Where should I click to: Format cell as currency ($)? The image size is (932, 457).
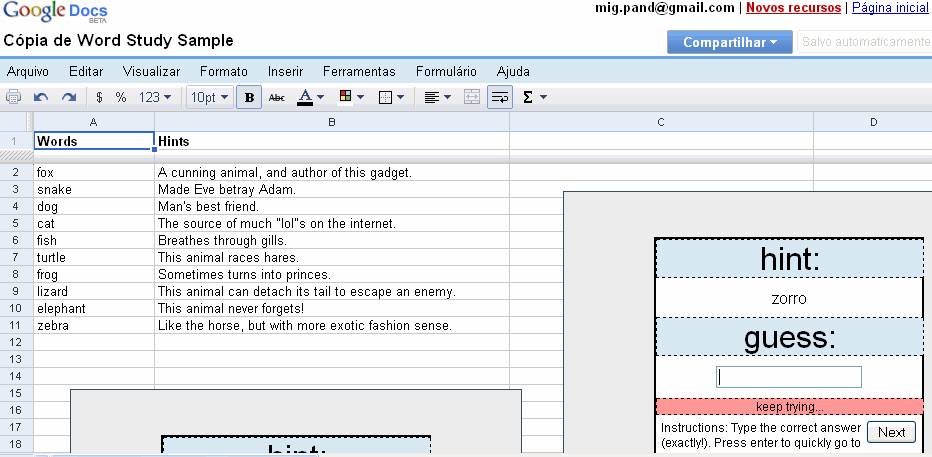pos(99,97)
